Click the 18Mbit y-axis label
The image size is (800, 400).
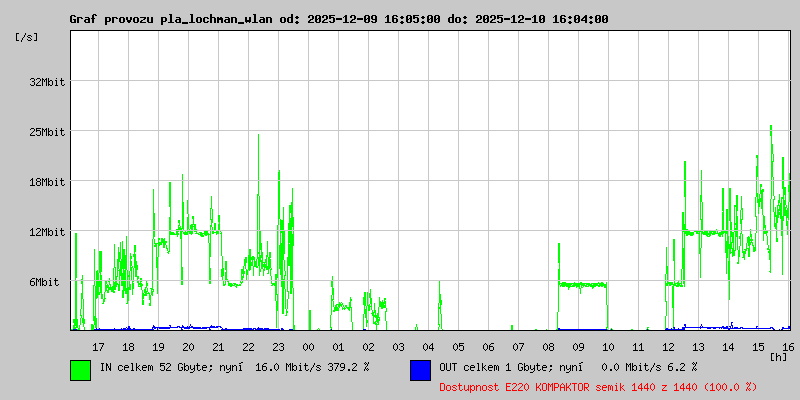47,182
